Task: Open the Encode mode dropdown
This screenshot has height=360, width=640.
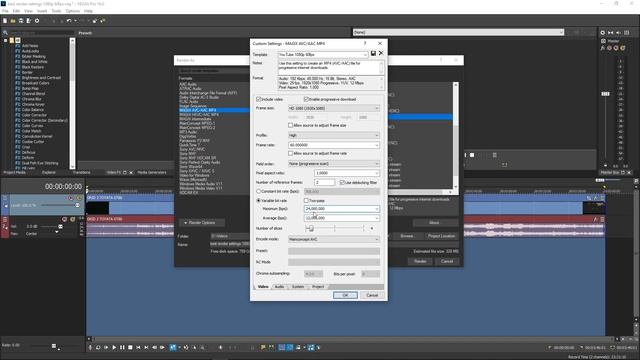Action: 334,239
